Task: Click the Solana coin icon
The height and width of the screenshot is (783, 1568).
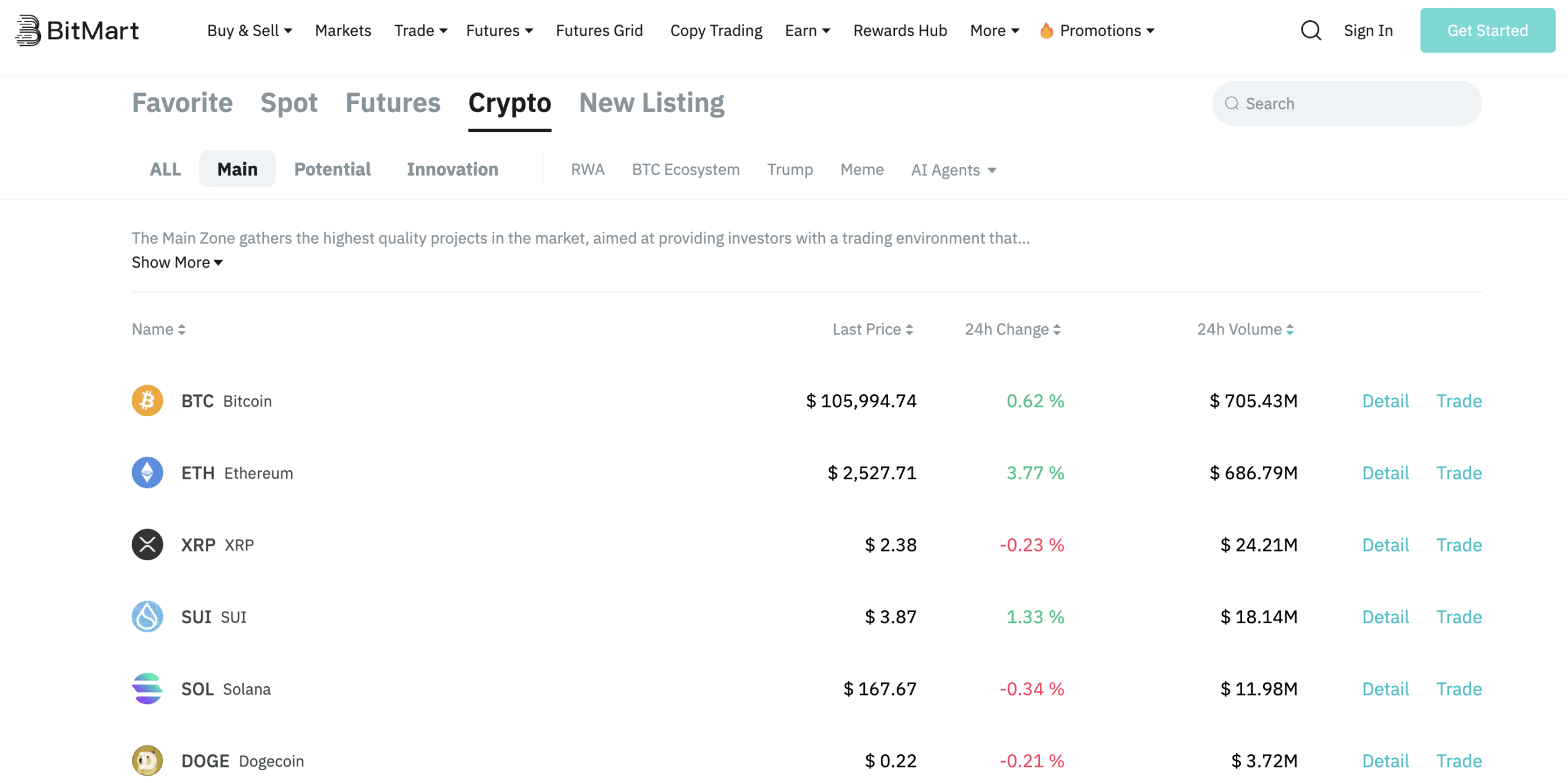Action: point(147,689)
